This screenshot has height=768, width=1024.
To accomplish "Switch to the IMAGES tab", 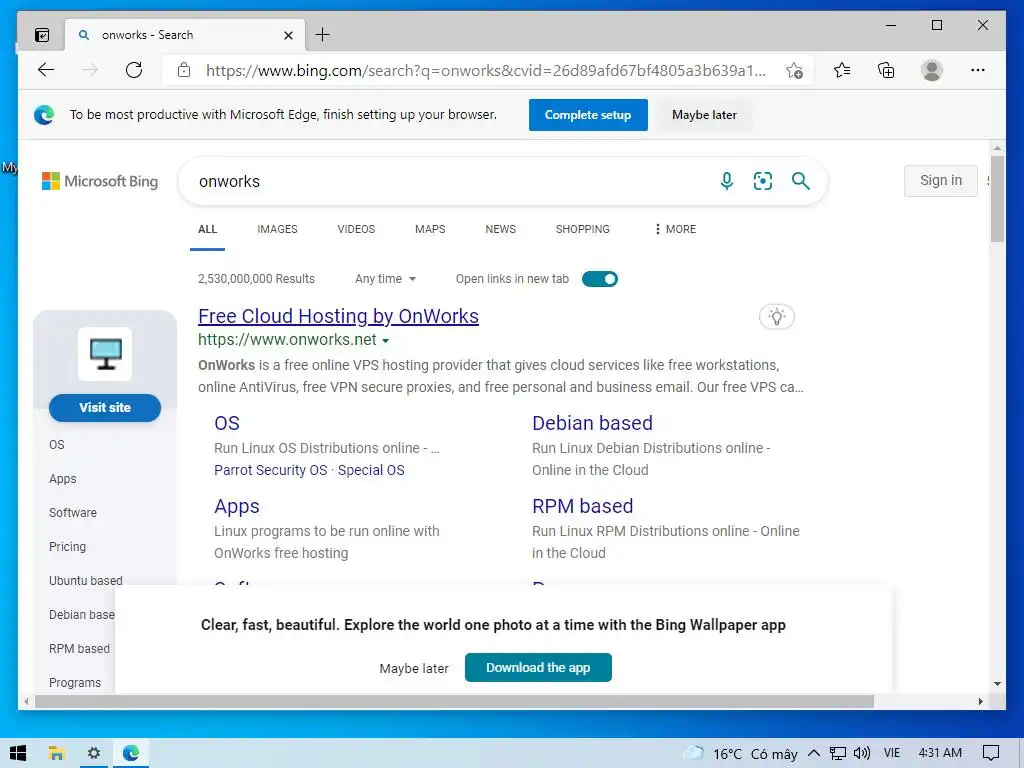I will click(x=277, y=229).
